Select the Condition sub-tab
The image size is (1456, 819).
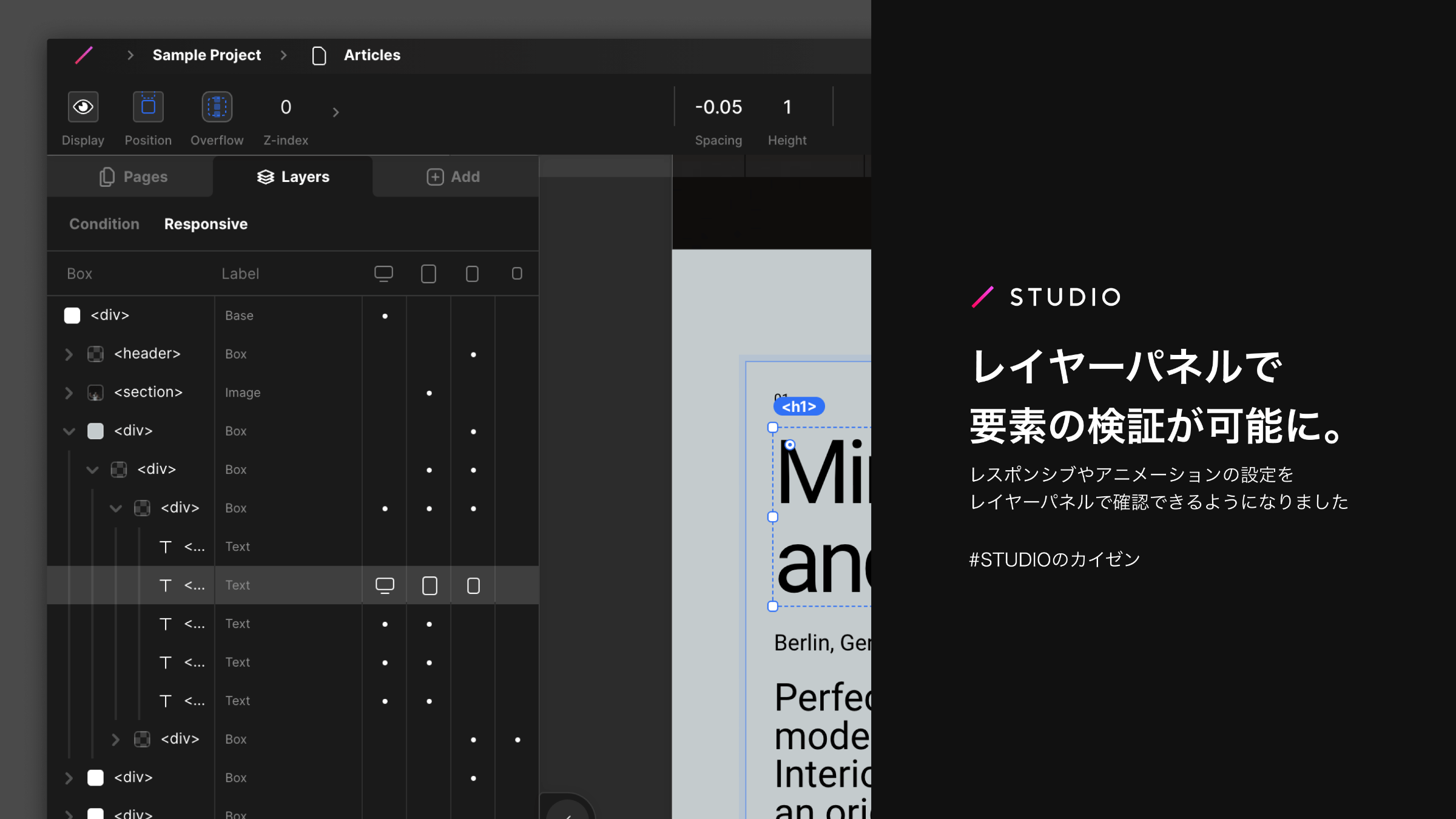click(x=104, y=224)
